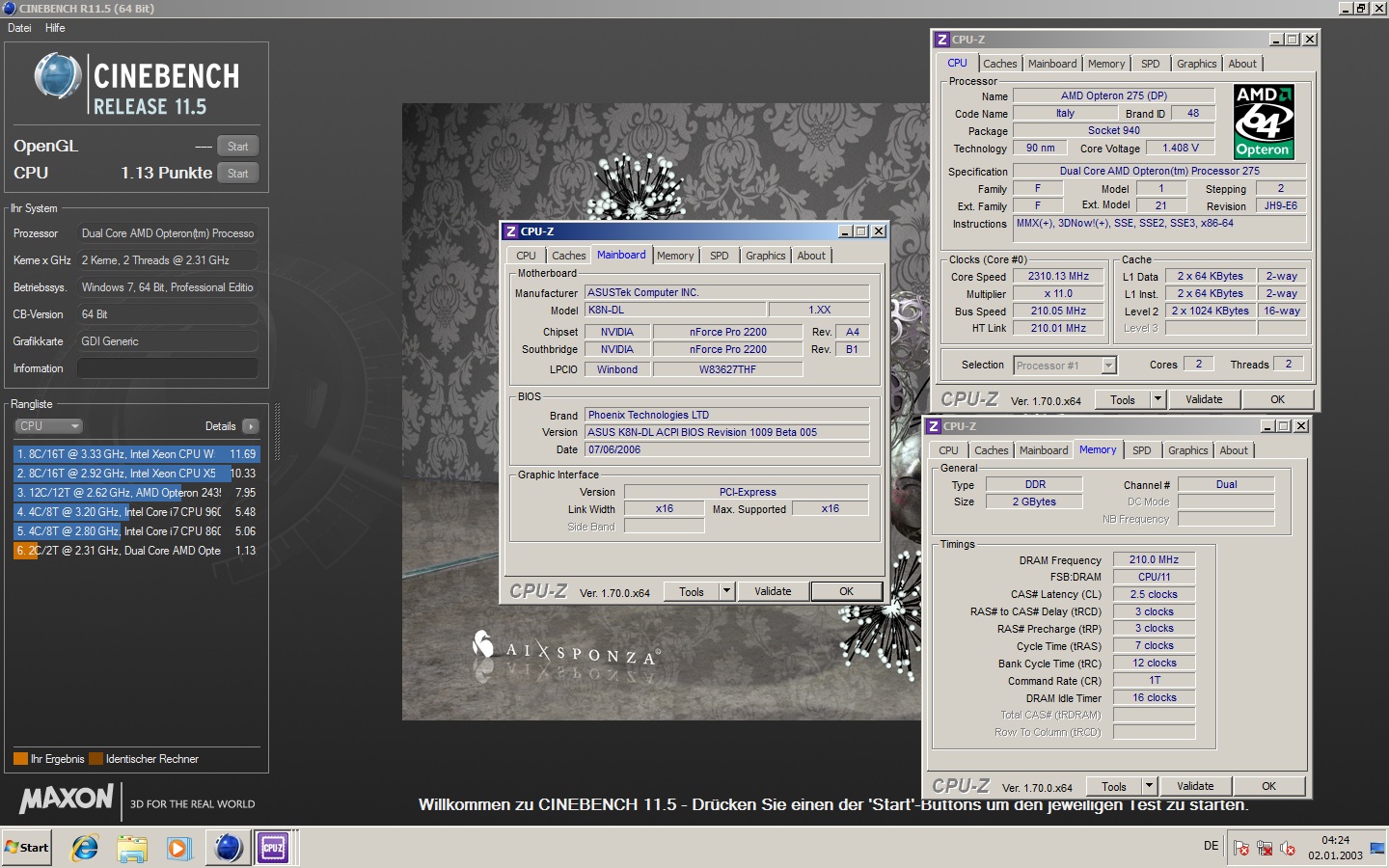Select ranking entry 8C/16T @ 3.33 GHz Xeon

(x=136, y=454)
